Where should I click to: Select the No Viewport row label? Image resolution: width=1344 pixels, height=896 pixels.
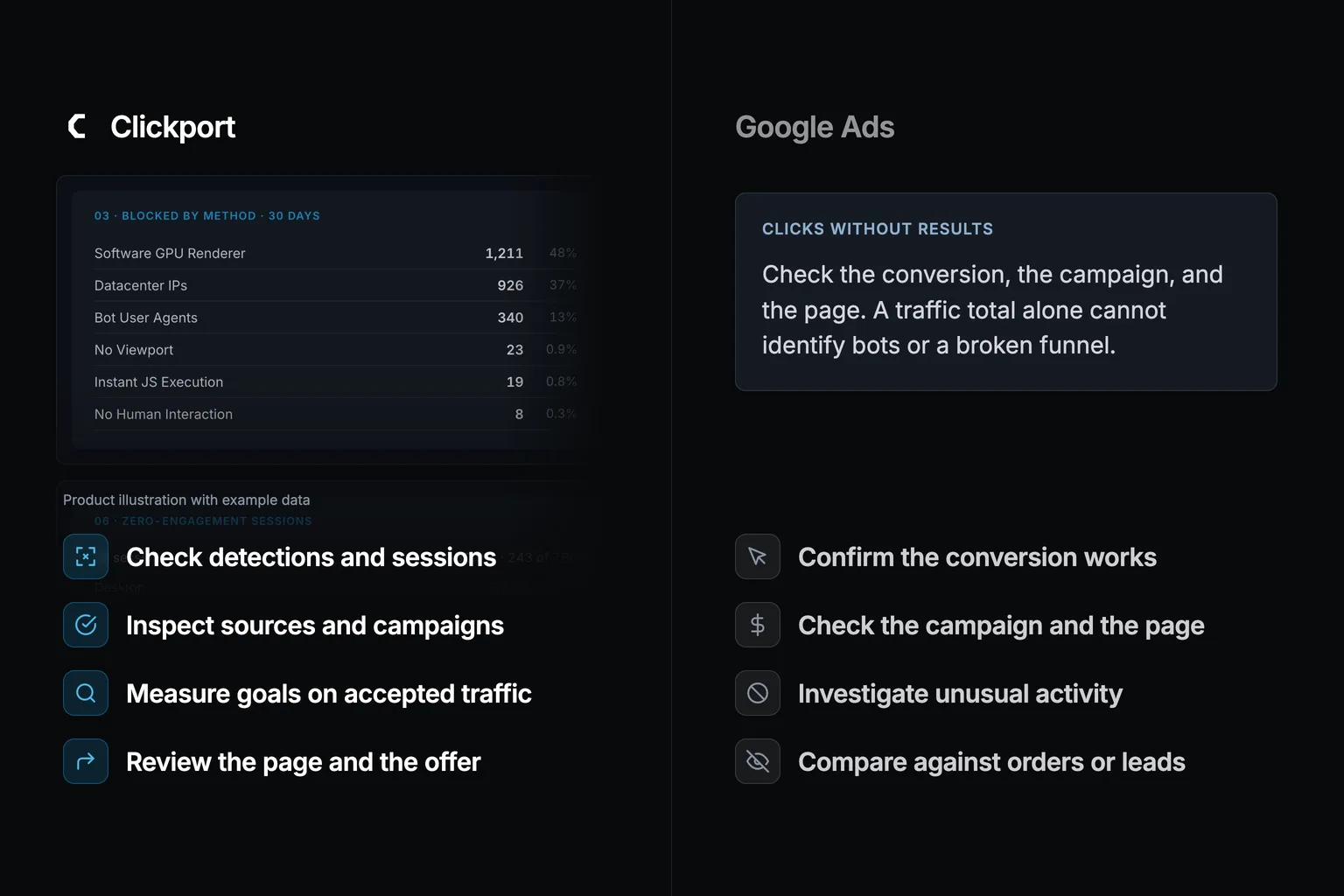point(134,350)
